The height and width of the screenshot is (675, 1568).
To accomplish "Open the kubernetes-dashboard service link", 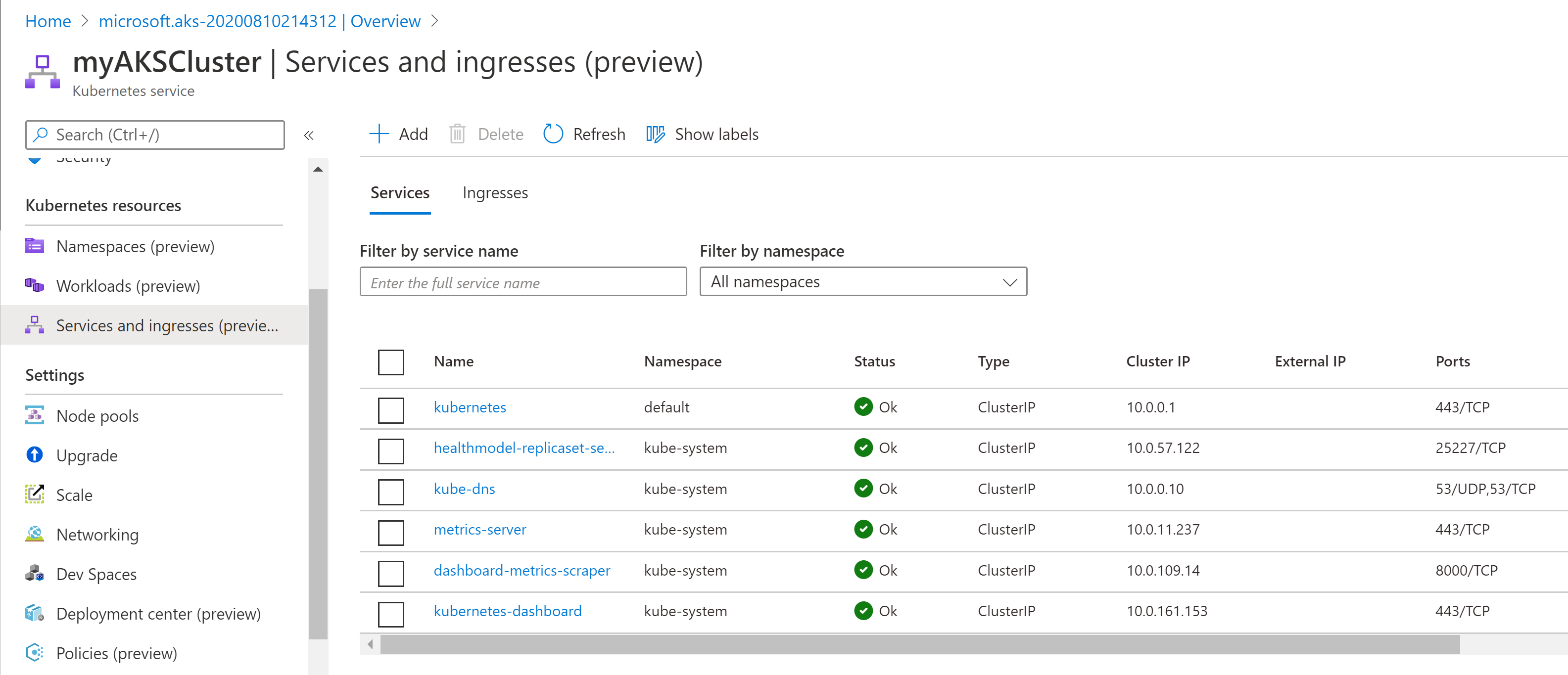I will coord(507,611).
